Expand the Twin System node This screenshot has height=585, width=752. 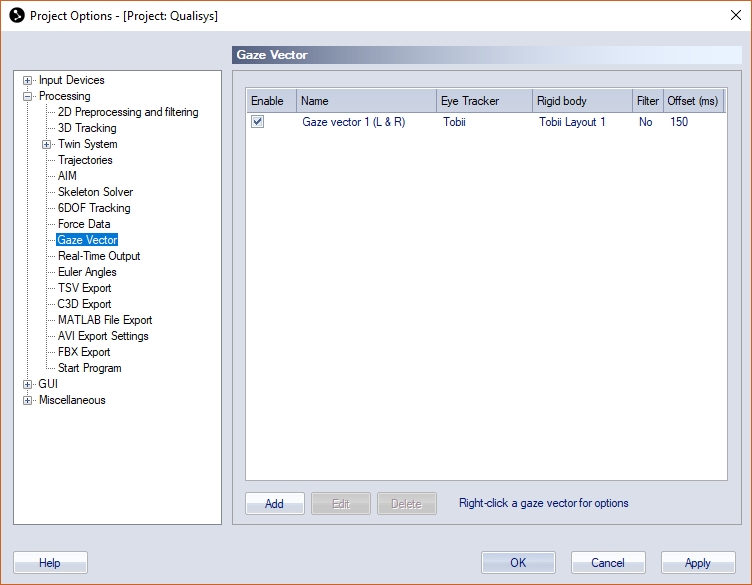click(47, 145)
